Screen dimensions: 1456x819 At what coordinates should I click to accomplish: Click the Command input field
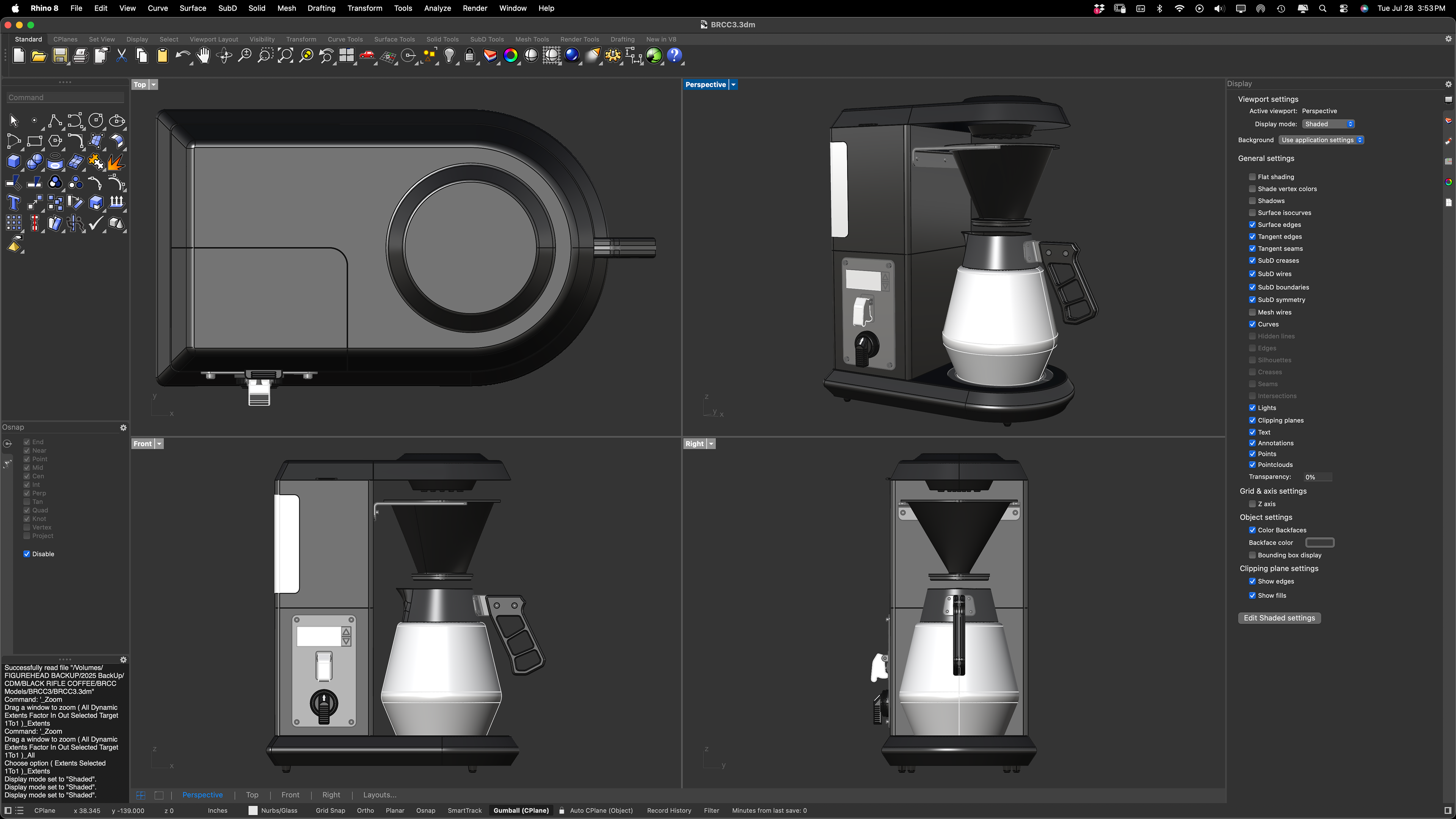[66, 97]
